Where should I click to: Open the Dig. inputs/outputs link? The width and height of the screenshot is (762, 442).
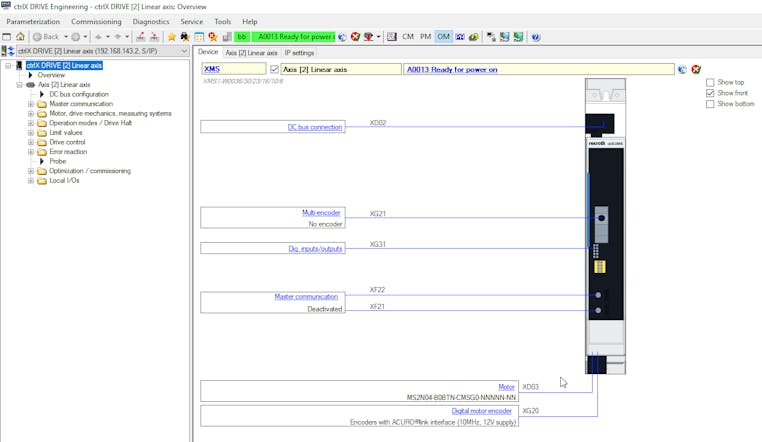pyautogui.click(x=315, y=249)
